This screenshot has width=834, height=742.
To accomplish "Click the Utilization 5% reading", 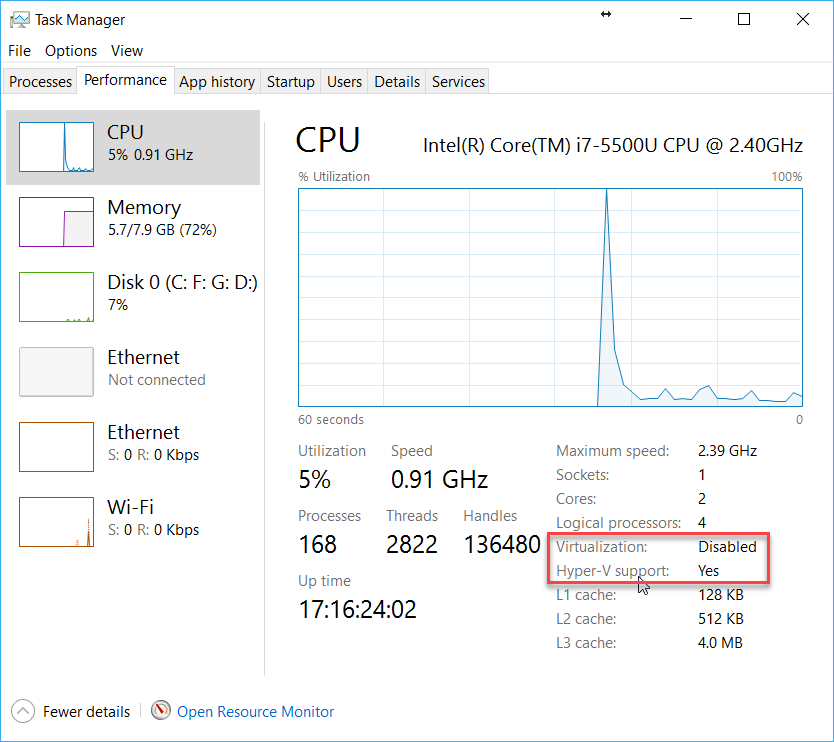I will pyautogui.click(x=314, y=479).
